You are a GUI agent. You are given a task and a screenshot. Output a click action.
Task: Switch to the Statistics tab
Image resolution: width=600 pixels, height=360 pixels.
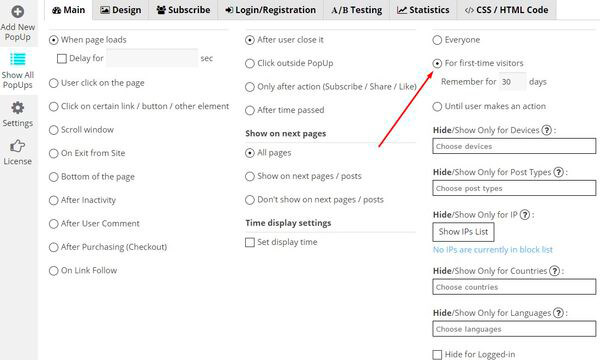click(423, 10)
